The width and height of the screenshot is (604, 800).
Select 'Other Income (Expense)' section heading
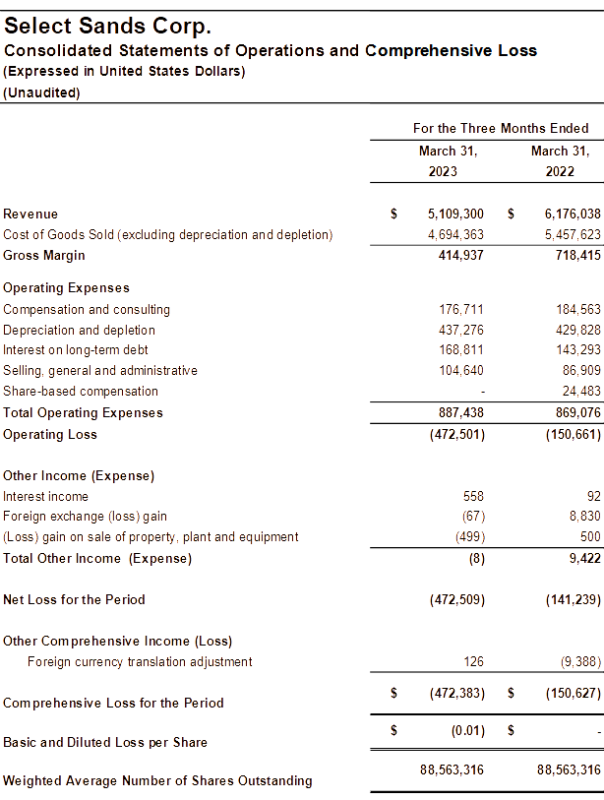click(79, 476)
